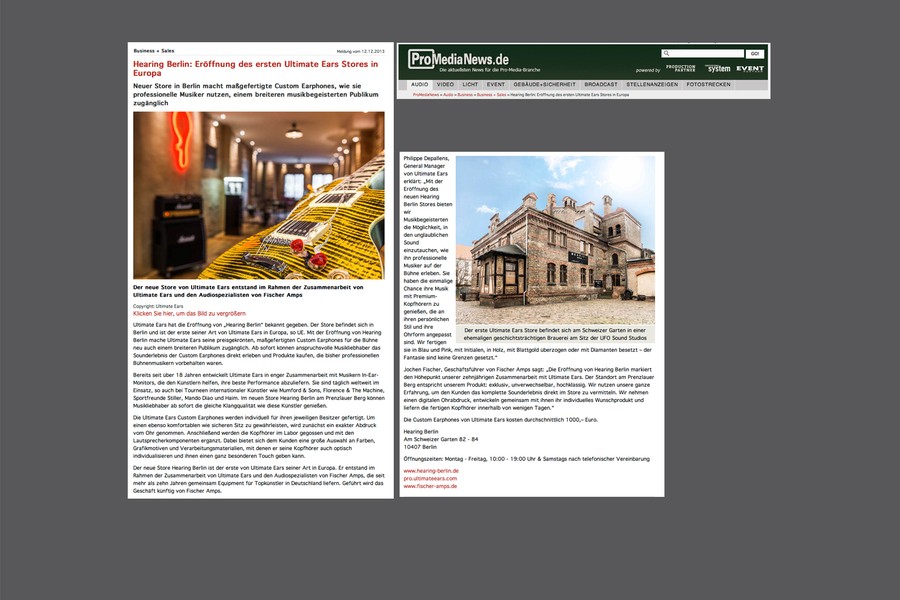Select the AUDIO navigation tab
The width and height of the screenshot is (900, 600).
pyautogui.click(x=420, y=85)
